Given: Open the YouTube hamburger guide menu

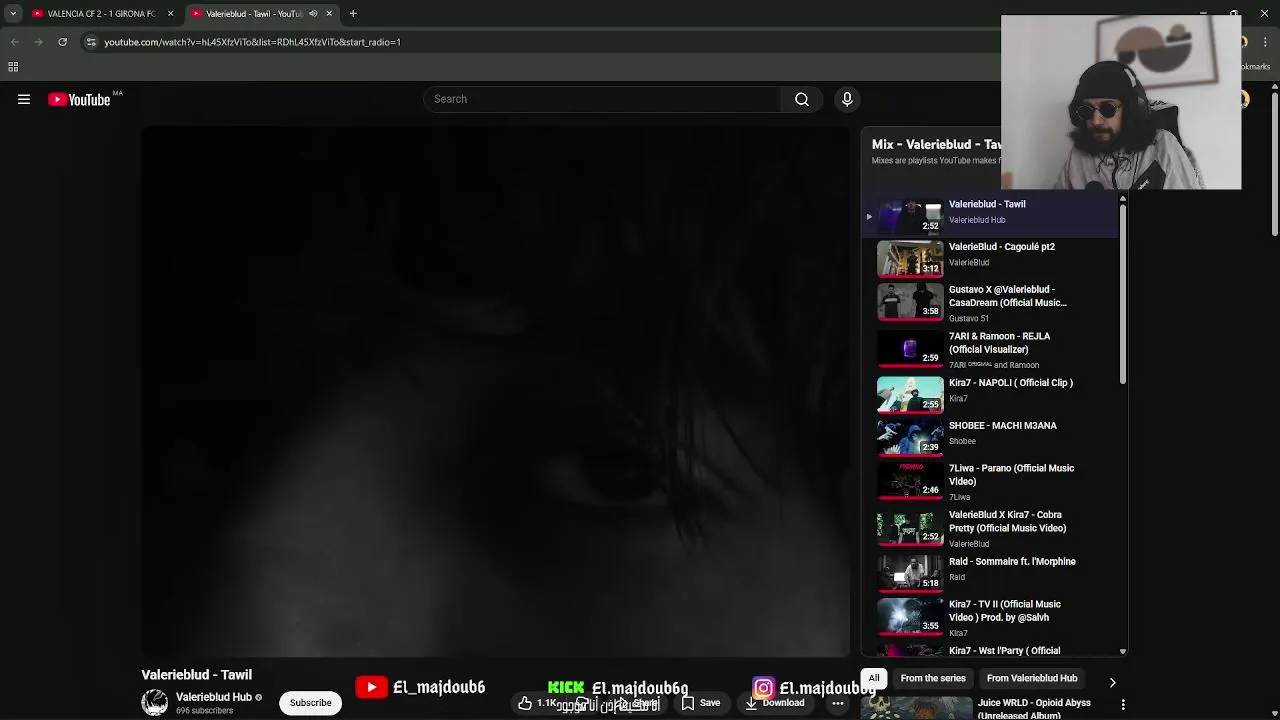Looking at the screenshot, I should point(24,99).
